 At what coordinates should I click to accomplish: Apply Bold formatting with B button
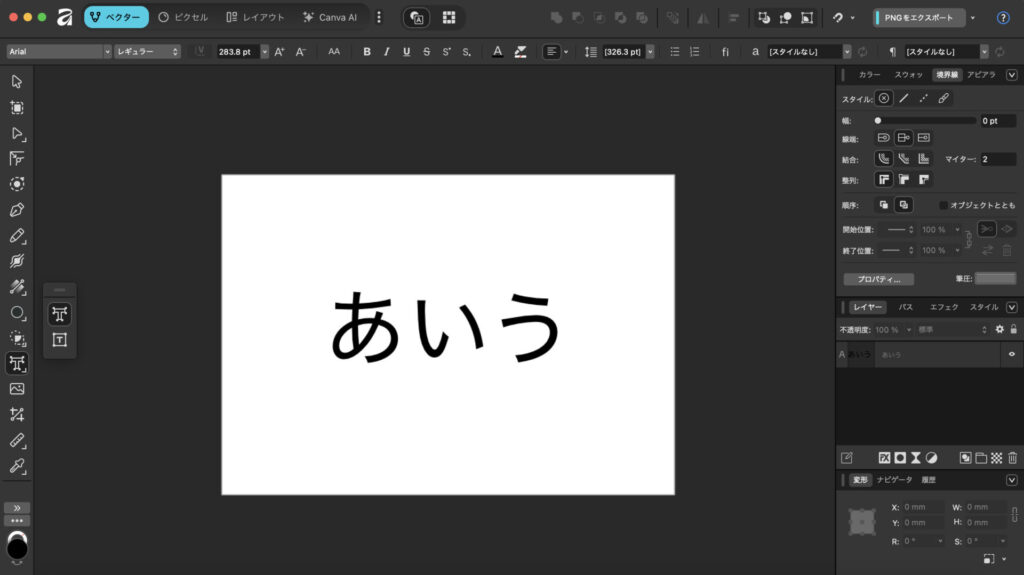click(x=367, y=51)
